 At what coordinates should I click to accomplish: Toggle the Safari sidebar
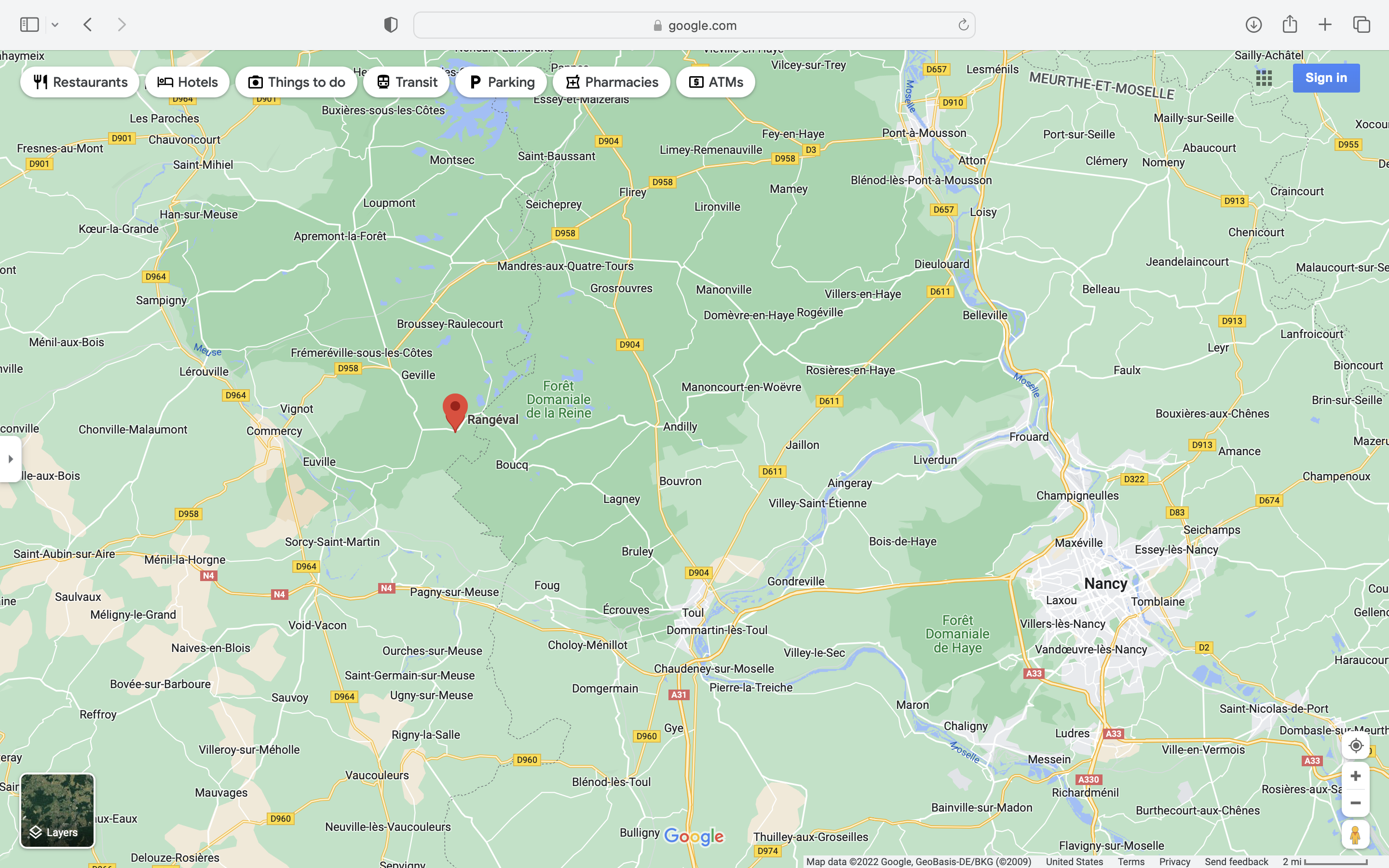tap(29, 25)
